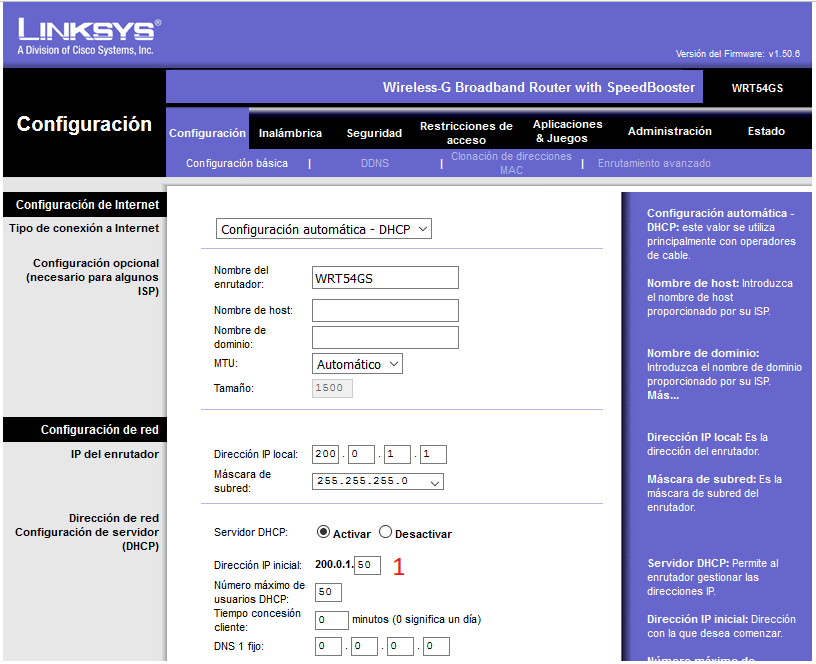The width and height of the screenshot is (816, 664).
Task: Expand the MTU Automático dropdown
Action: click(x=357, y=364)
